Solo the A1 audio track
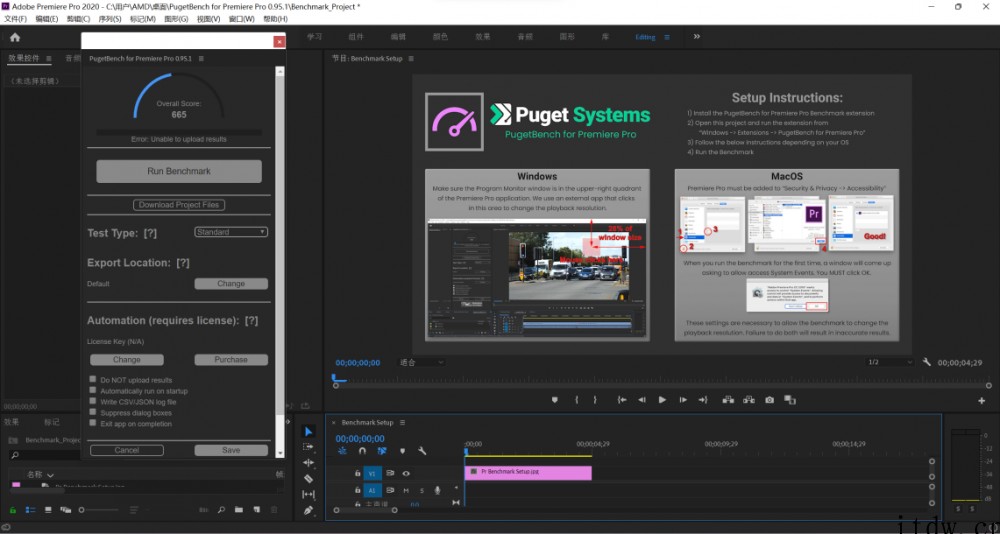This screenshot has height=534, width=1000. (422, 490)
